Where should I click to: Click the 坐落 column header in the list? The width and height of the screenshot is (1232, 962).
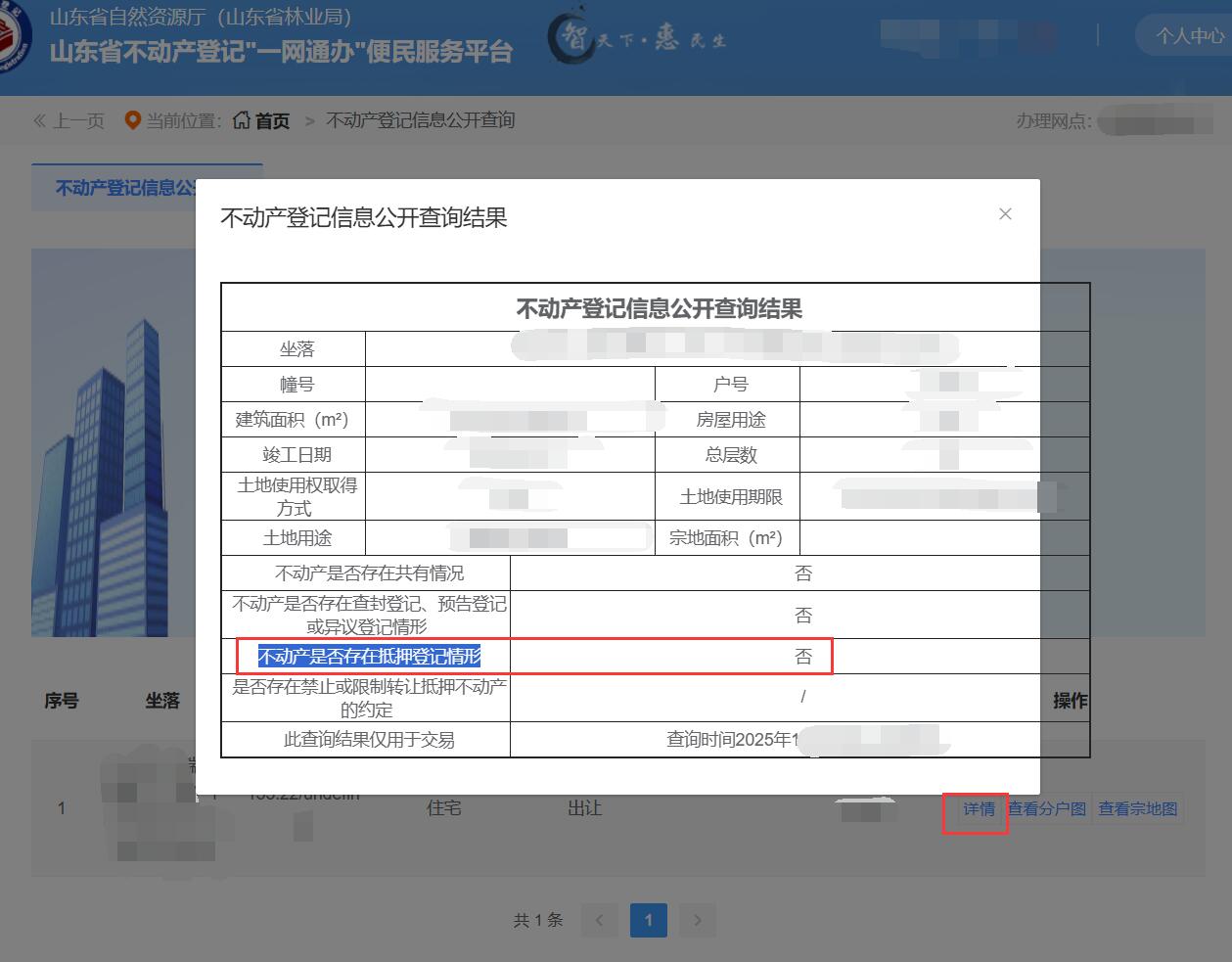pyautogui.click(x=162, y=701)
